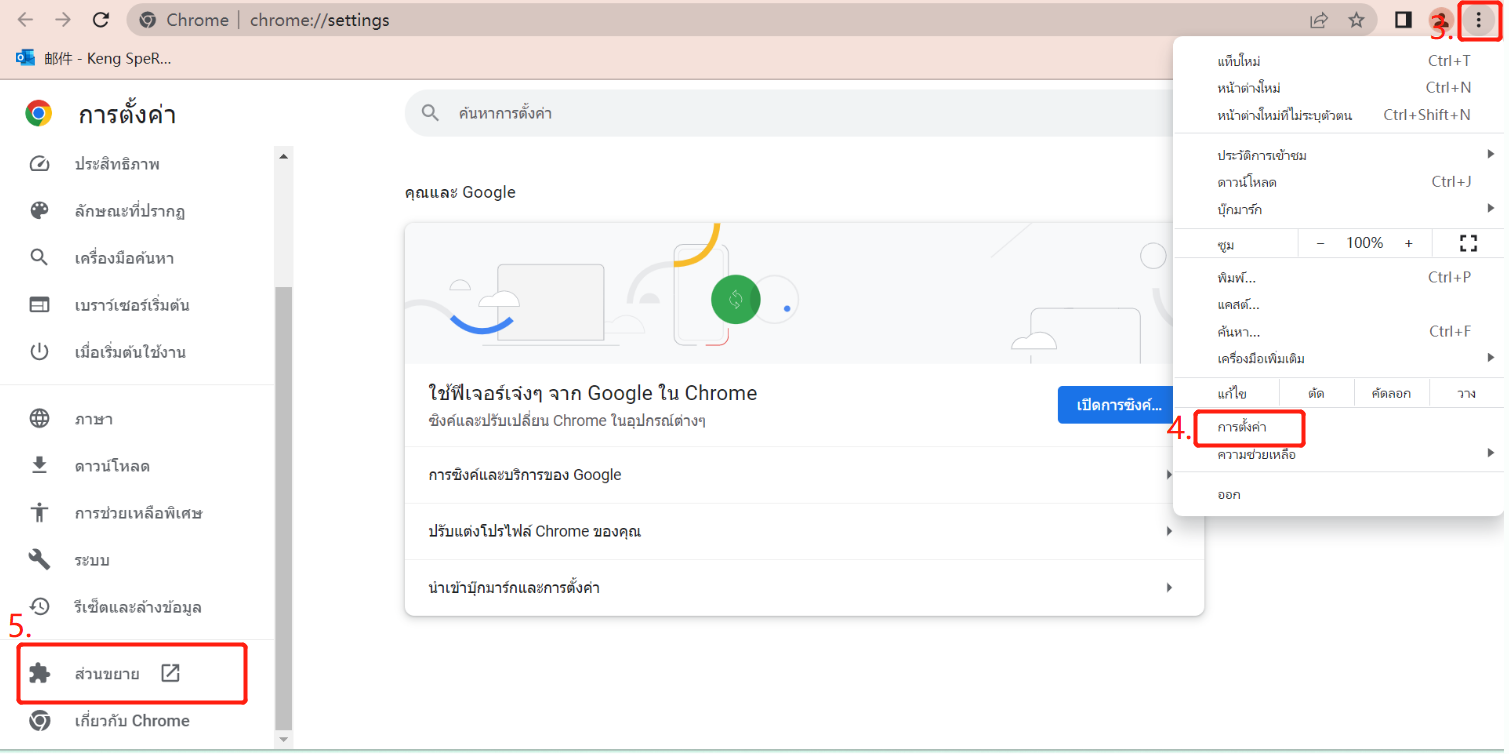The width and height of the screenshot is (1509, 754).
Task: Click คัดลอก in the edit row
Action: pos(1391,393)
